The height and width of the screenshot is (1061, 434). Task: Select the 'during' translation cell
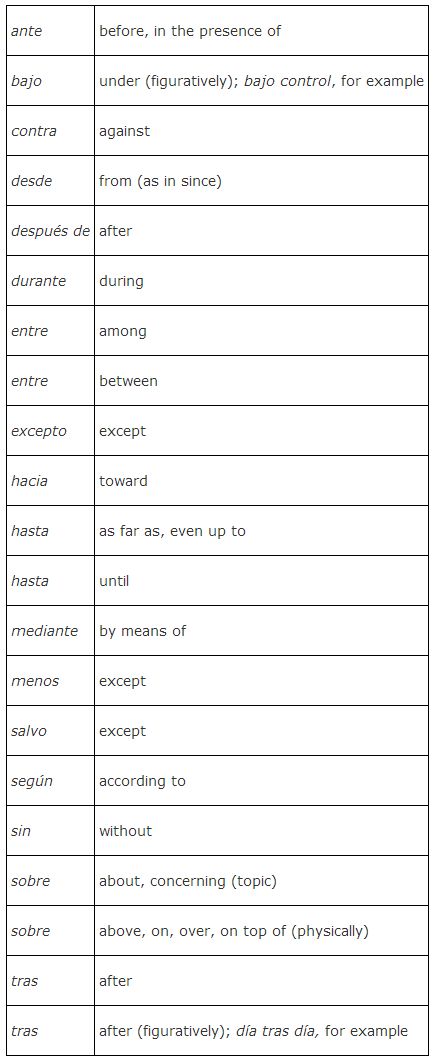[261, 281]
